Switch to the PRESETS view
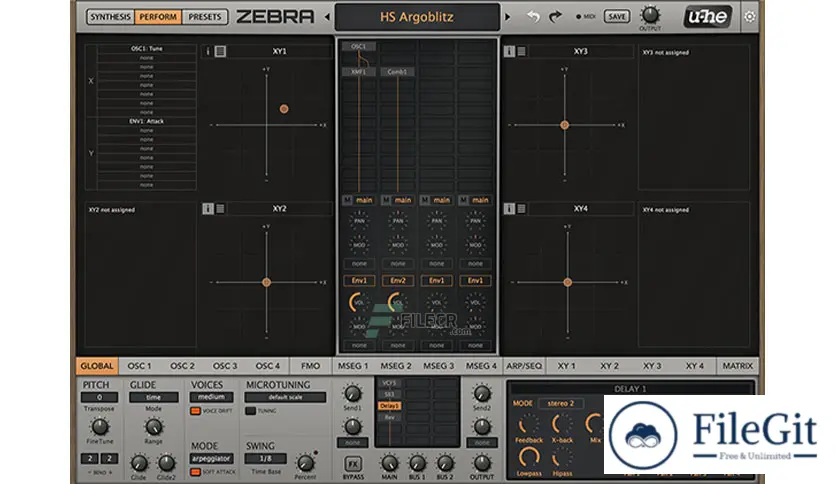 [x=205, y=17]
